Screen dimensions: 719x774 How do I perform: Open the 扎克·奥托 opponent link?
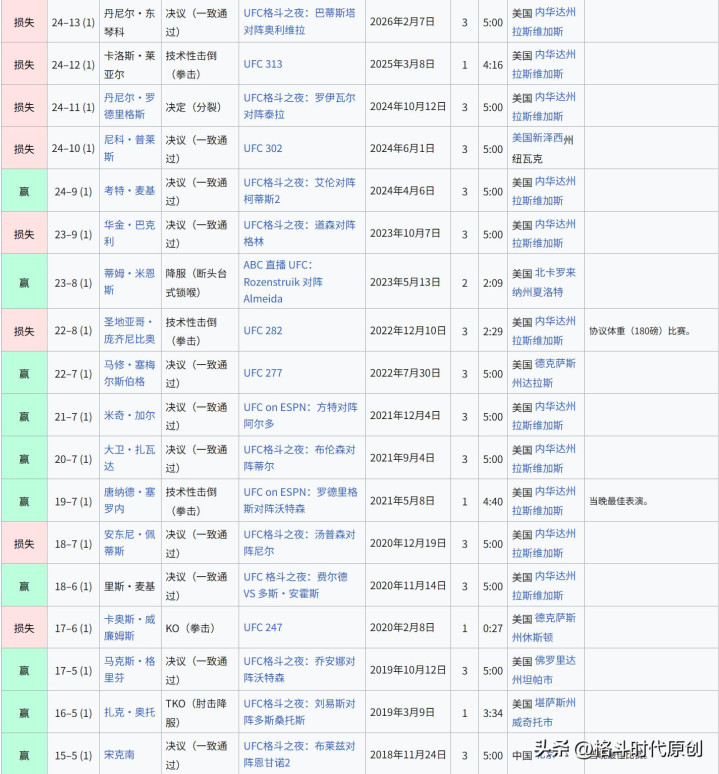click(x=129, y=712)
